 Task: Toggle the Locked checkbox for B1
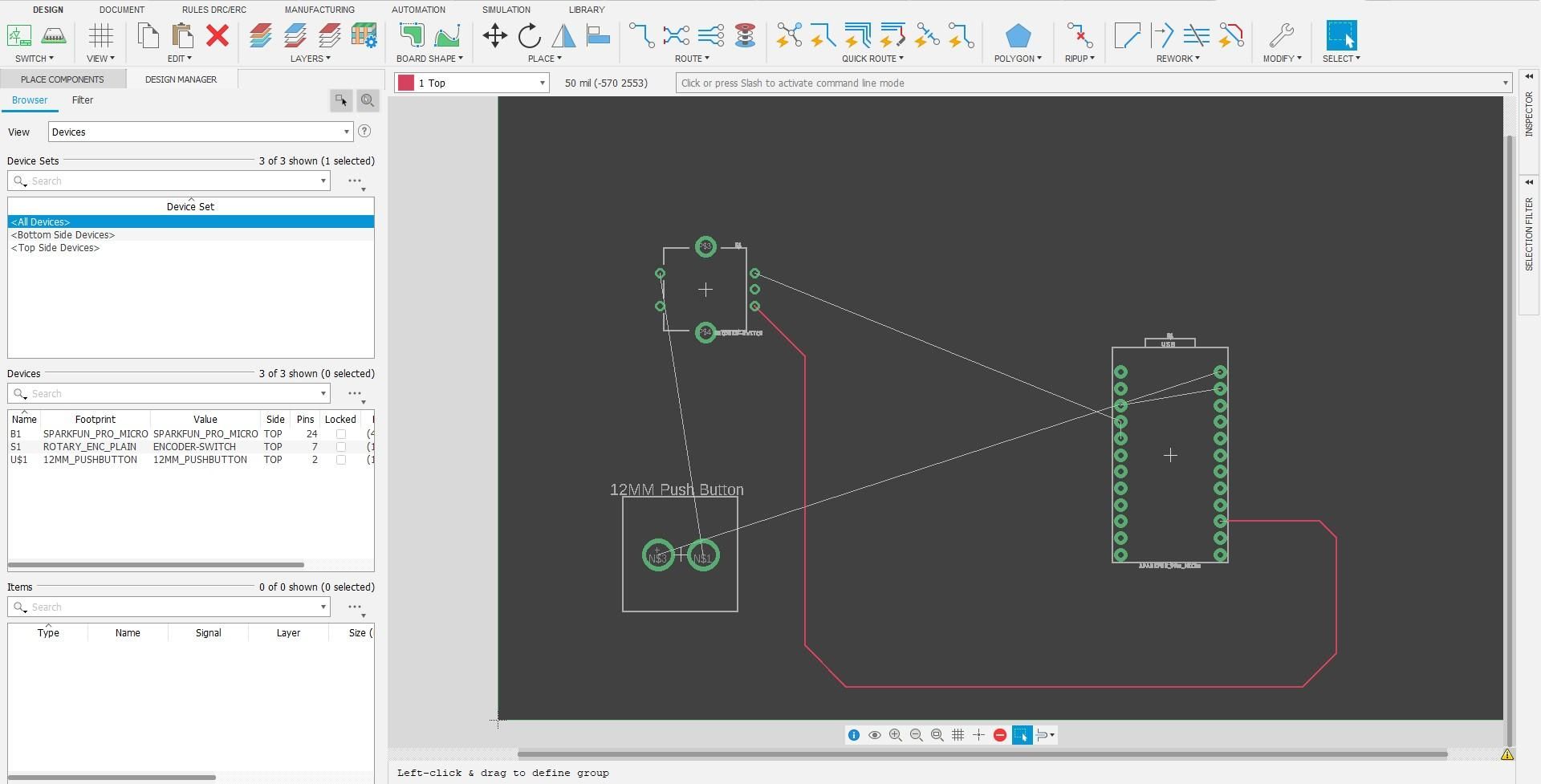[x=341, y=433]
